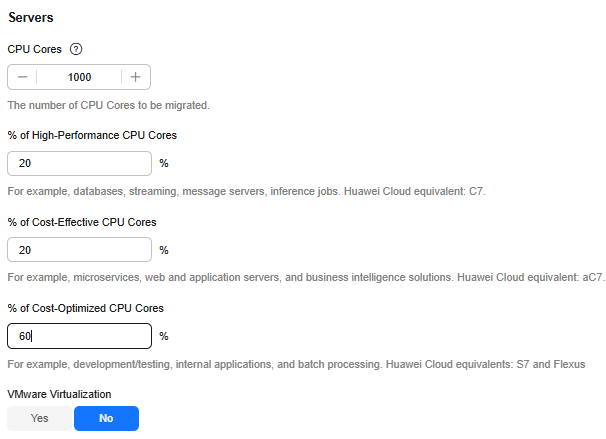Decrease CPU Cores with the minus button

pos(22,77)
